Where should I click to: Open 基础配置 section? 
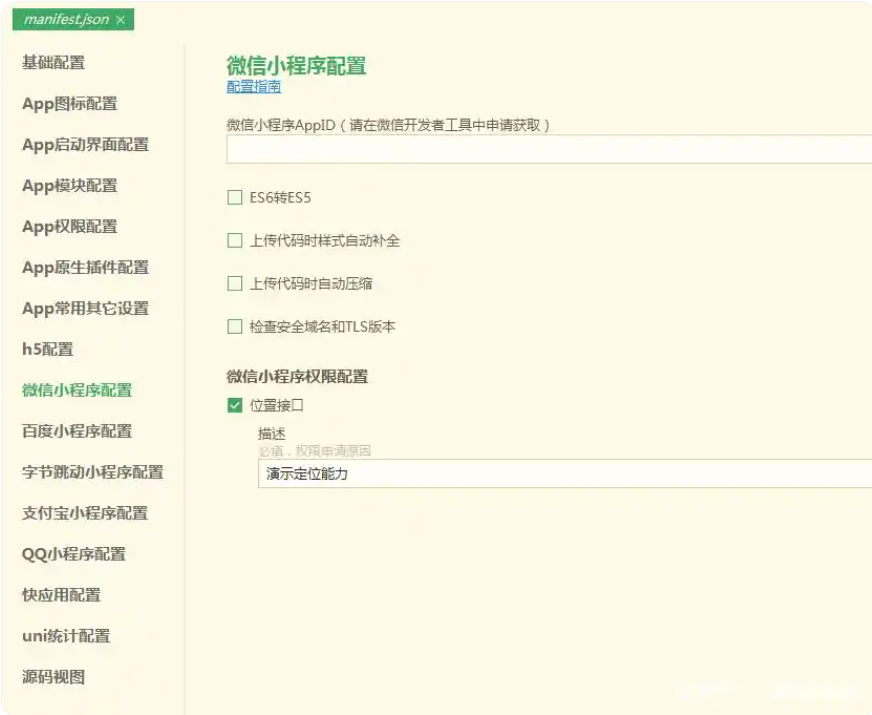pos(53,62)
